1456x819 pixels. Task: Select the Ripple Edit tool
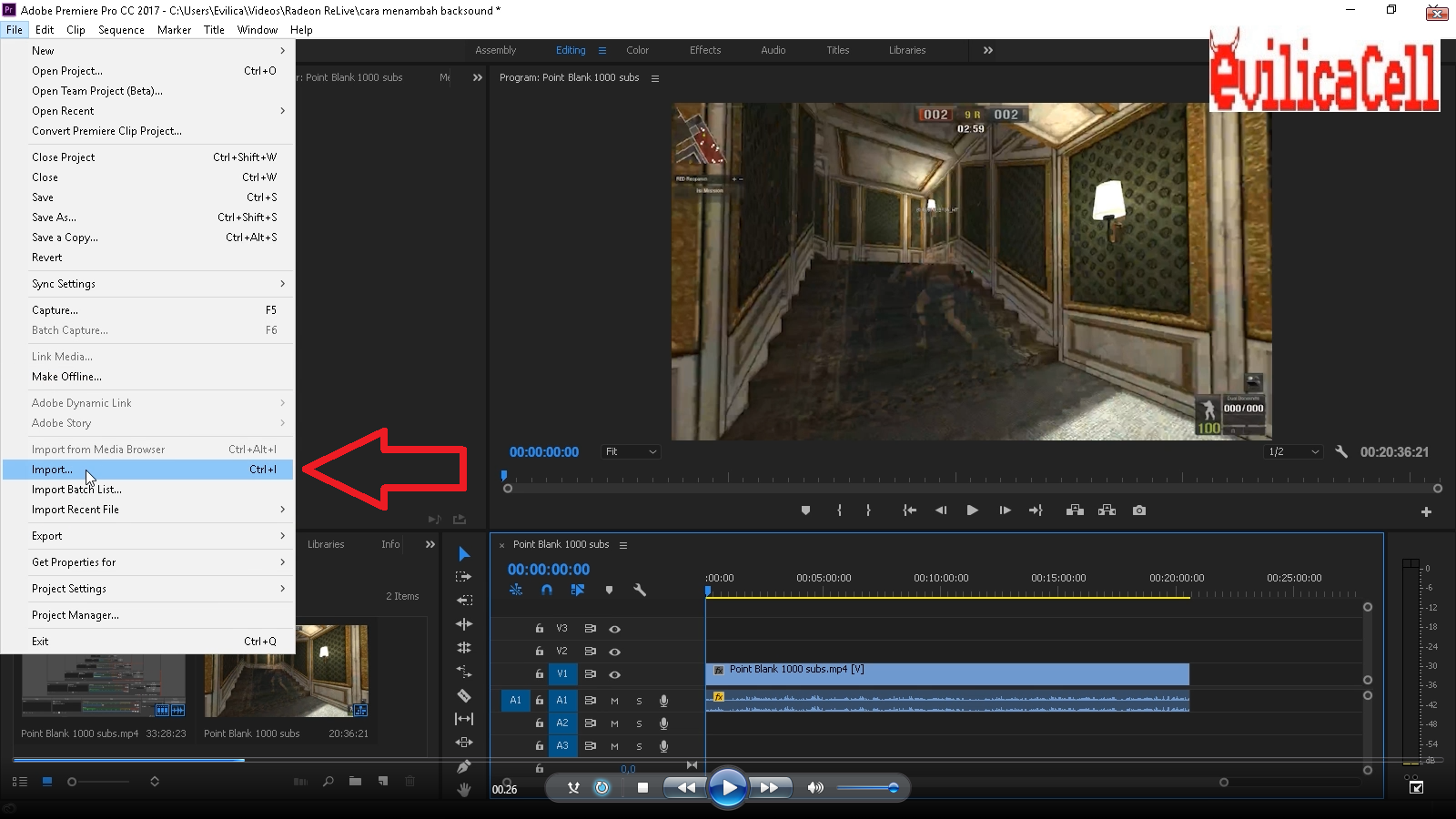tap(464, 601)
